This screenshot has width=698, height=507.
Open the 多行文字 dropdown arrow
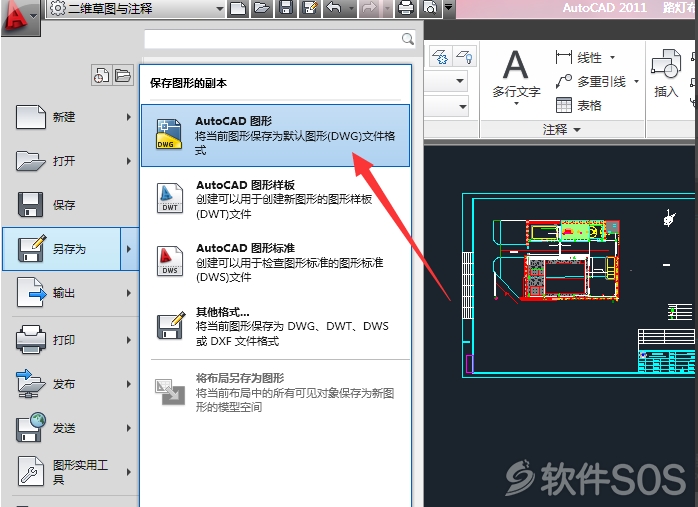click(x=516, y=104)
